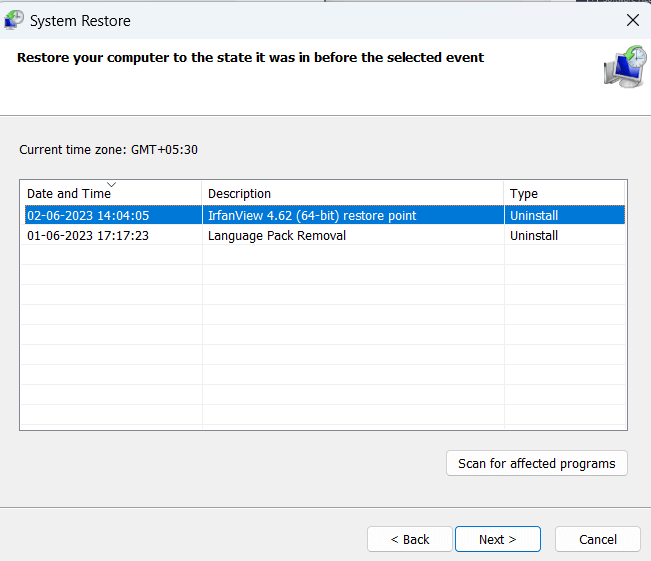This screenshot has width=651, height=561.
Task: Click Uninstall type of Language Pack entry
Action: [x=534, y=235]
